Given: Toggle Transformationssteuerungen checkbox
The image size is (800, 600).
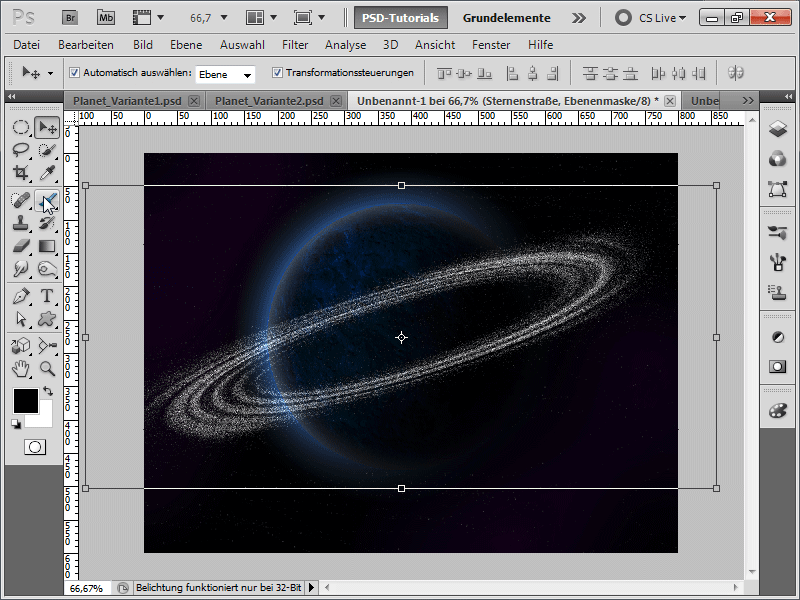Looking at the screenshot, I should 277,72.
